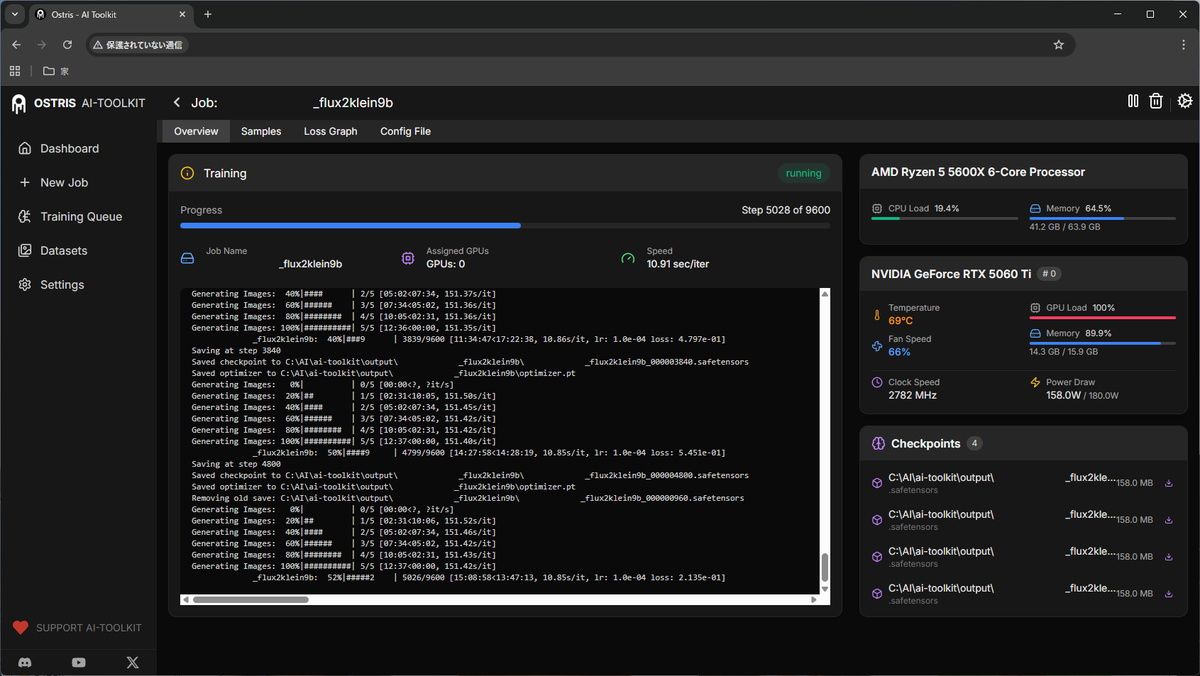Image resolution: width=1200 pixels, height=676 pixels.
Task: Click the Fan Speed icon
Action: pos(877,345)
